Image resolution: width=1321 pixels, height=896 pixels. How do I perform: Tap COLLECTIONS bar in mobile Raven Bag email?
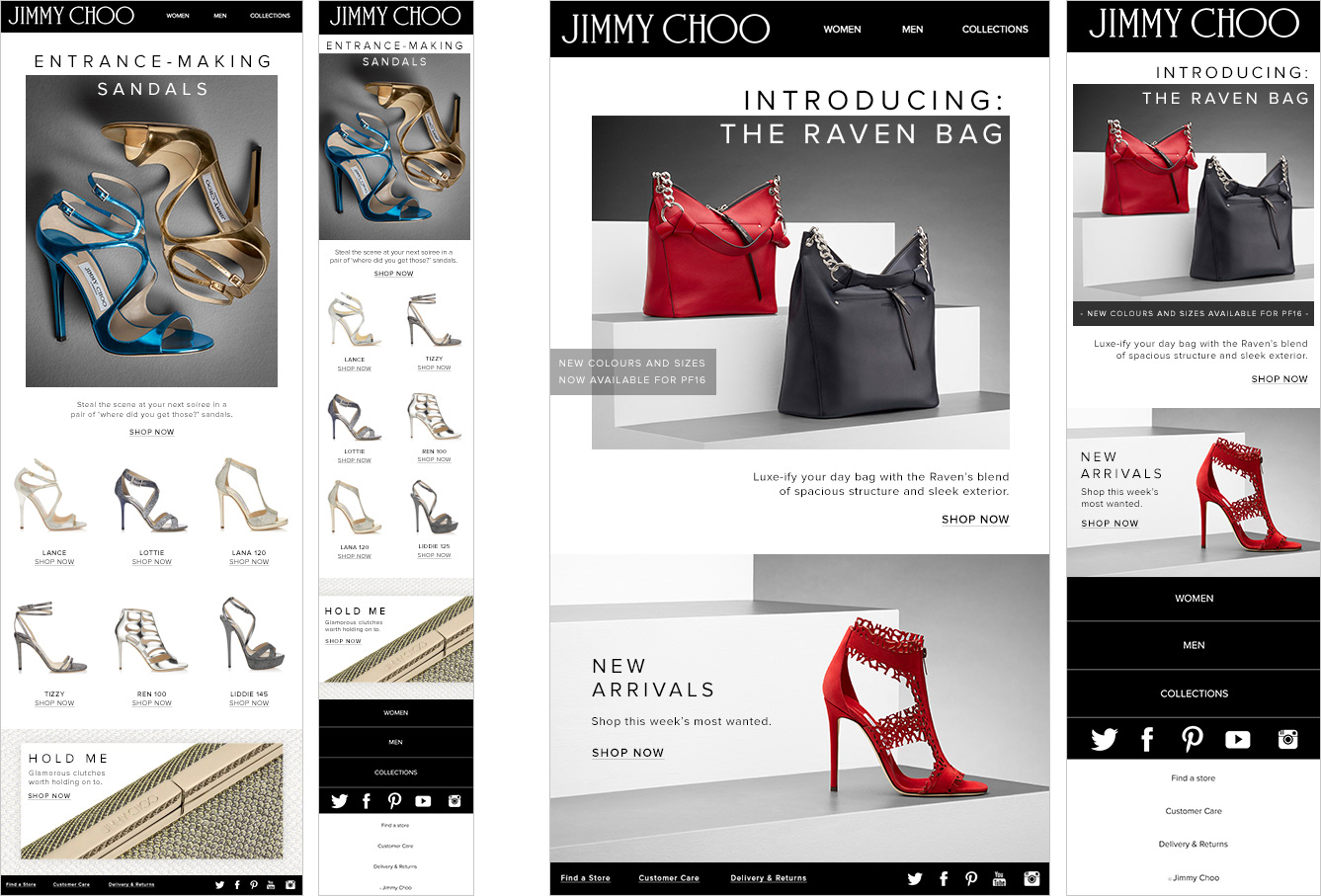[x=1194, y=693]
